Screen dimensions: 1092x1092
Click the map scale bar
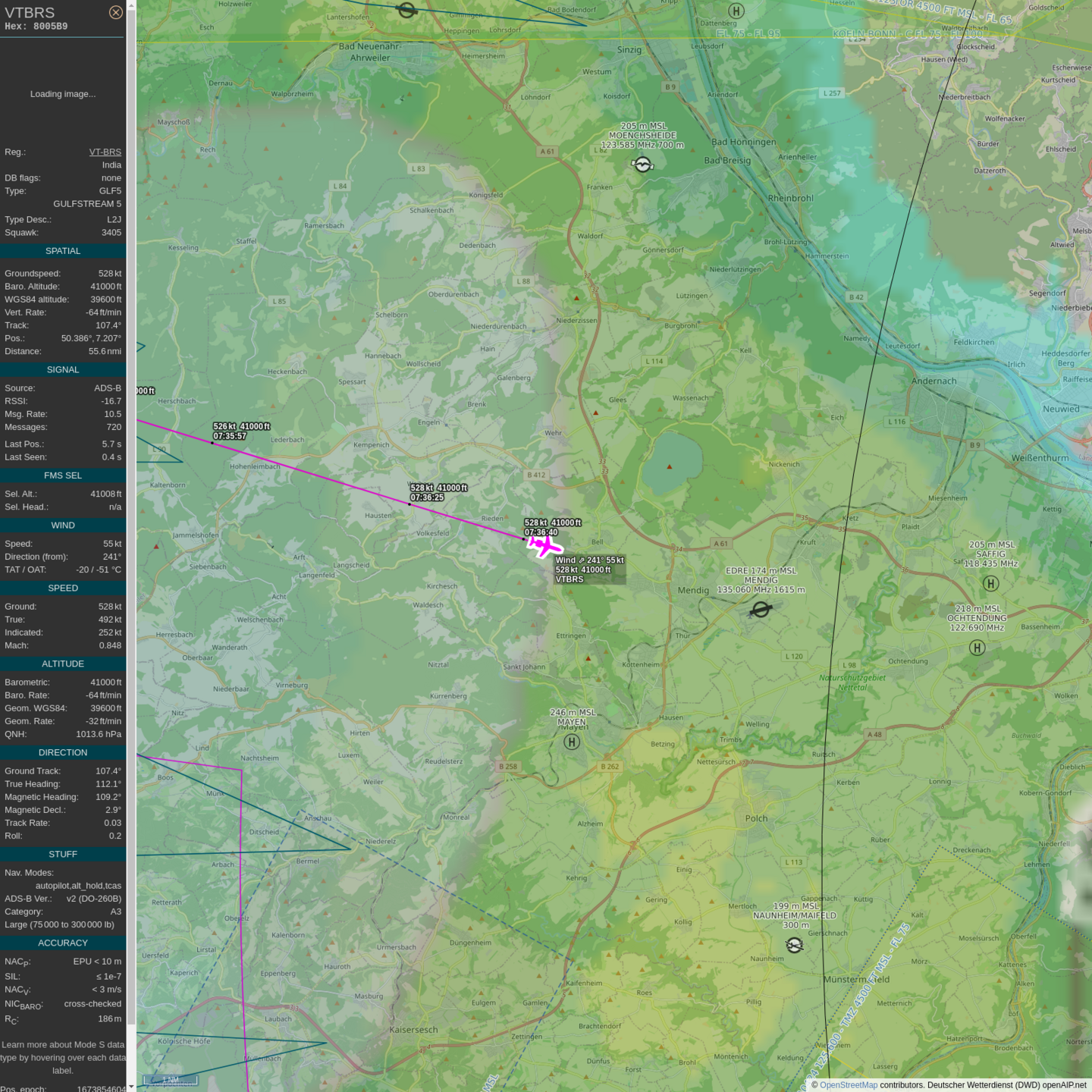171,1080
